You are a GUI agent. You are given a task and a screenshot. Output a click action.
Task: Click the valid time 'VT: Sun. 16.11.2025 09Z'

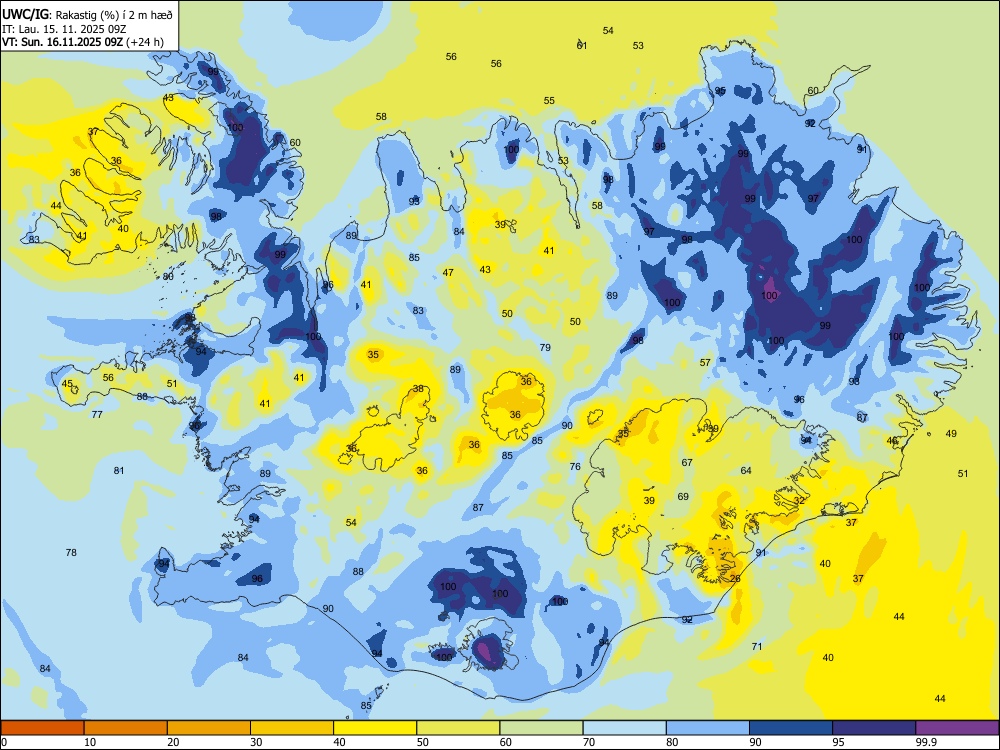pos(63,42)
